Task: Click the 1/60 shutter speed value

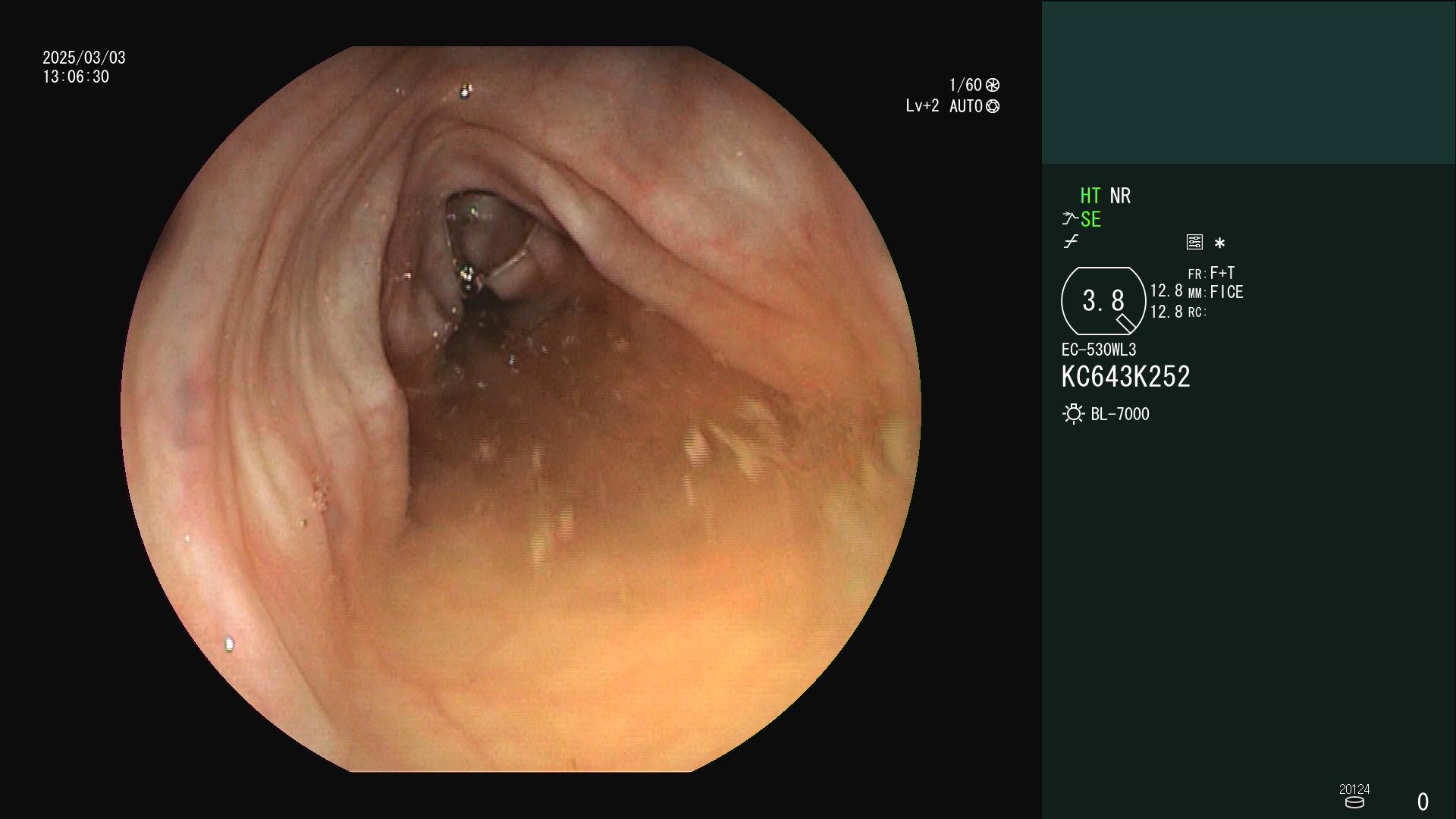Action: [965, 85]
